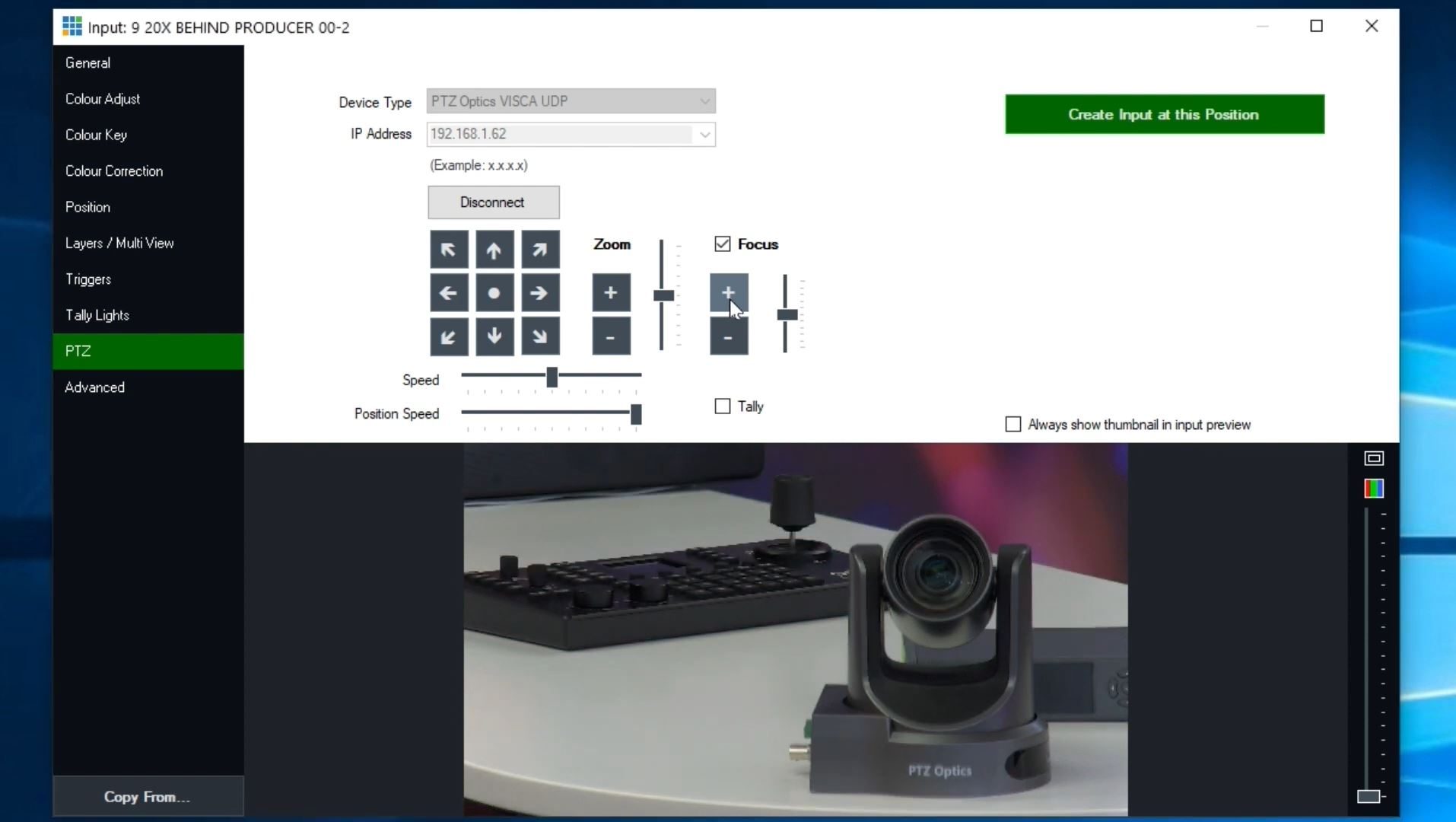Viewport: 1456px width, 822px height.
Task: Click the audio volume fader beside the preview
Action: (1369, 796)
